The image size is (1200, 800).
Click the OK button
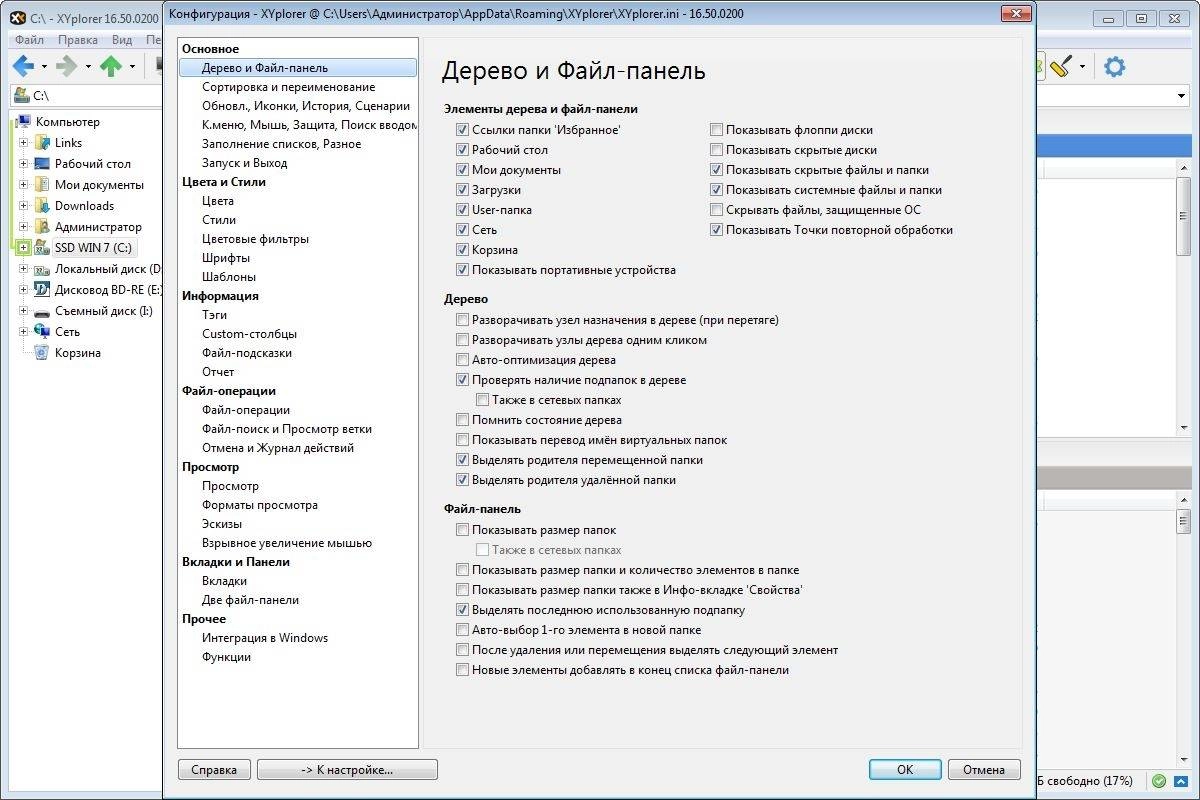click(905, 770)
